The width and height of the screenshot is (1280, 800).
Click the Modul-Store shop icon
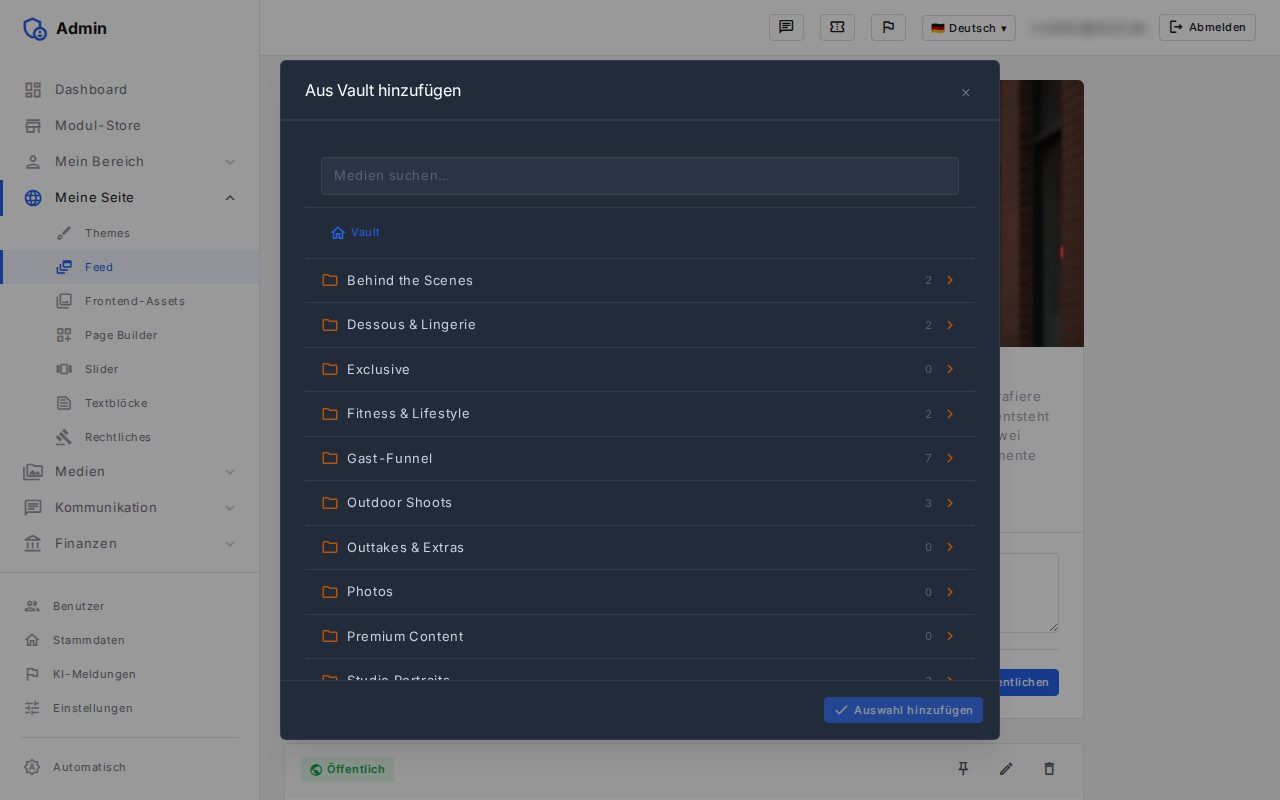(x=33, y=126)
